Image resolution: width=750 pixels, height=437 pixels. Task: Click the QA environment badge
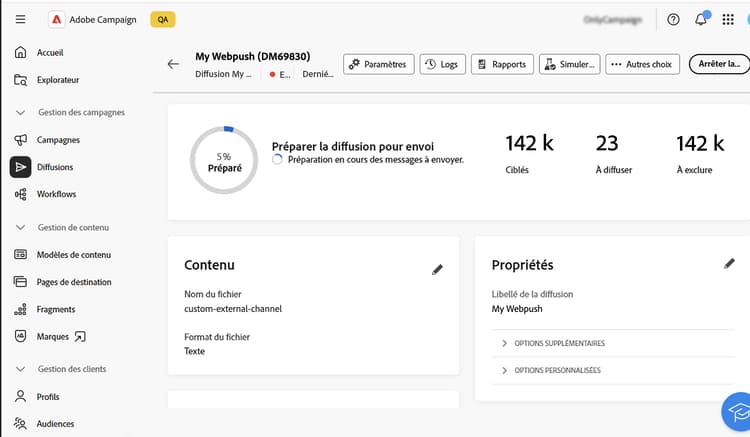click(163, 20)
